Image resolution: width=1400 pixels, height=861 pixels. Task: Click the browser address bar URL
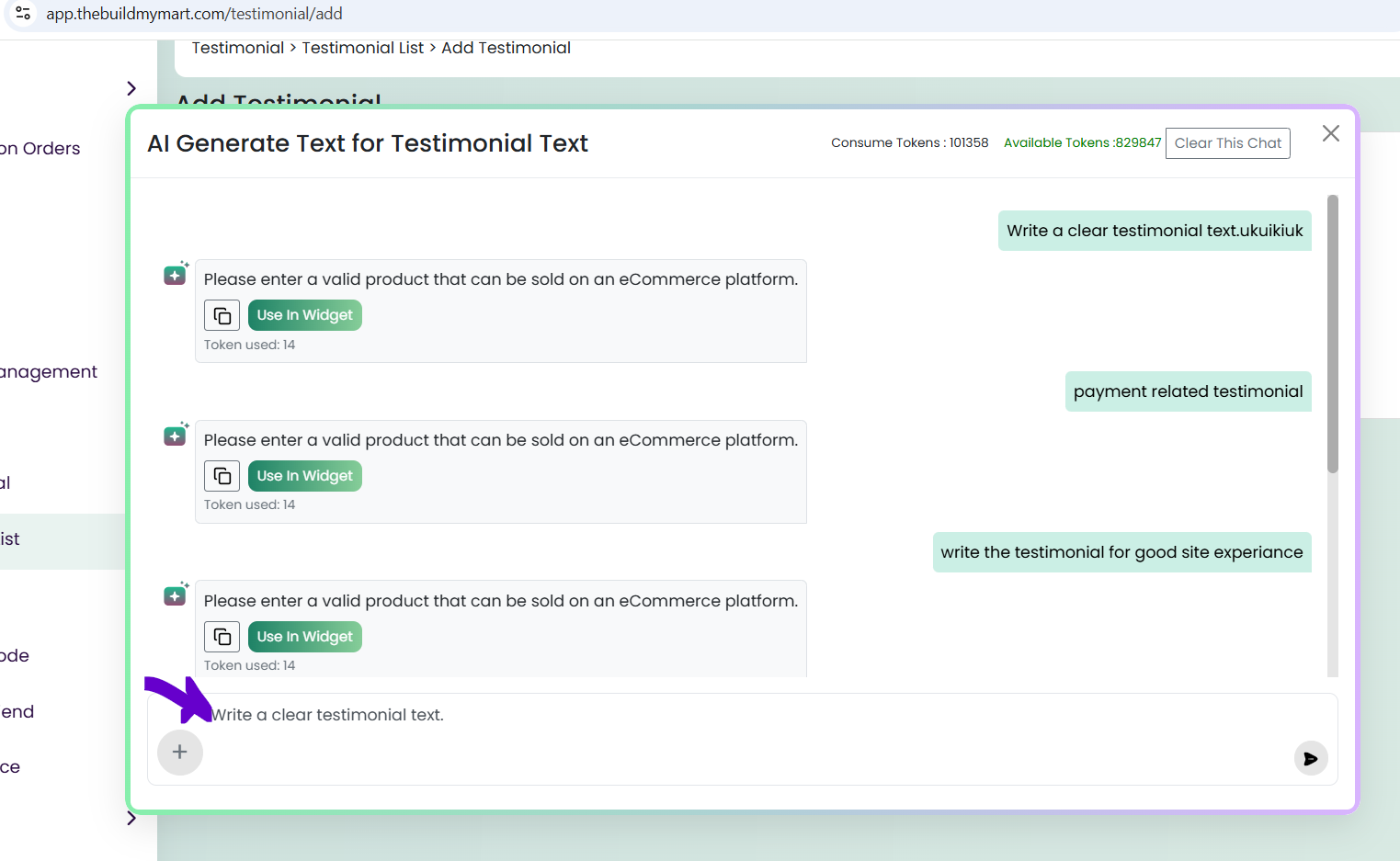pyautogui.click(x=195, y=14)
